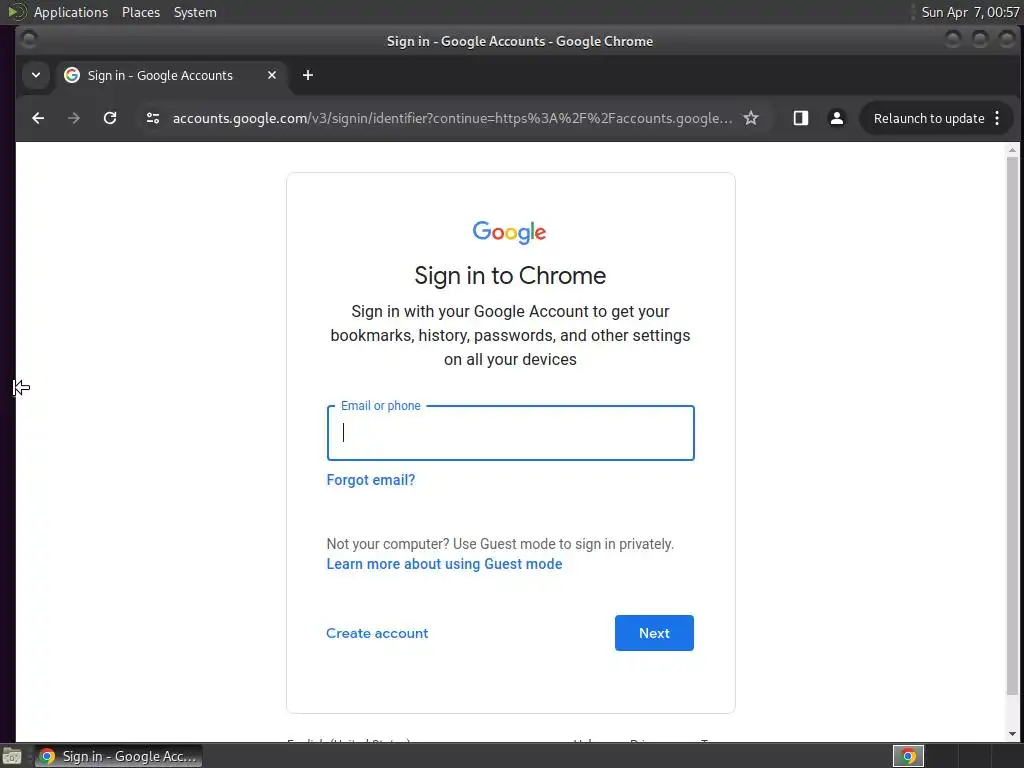Image resolution: width=1024 pixels, height=768 pixels.
Task: Click the scrollbar up arrow
Action: [1012, 150]
